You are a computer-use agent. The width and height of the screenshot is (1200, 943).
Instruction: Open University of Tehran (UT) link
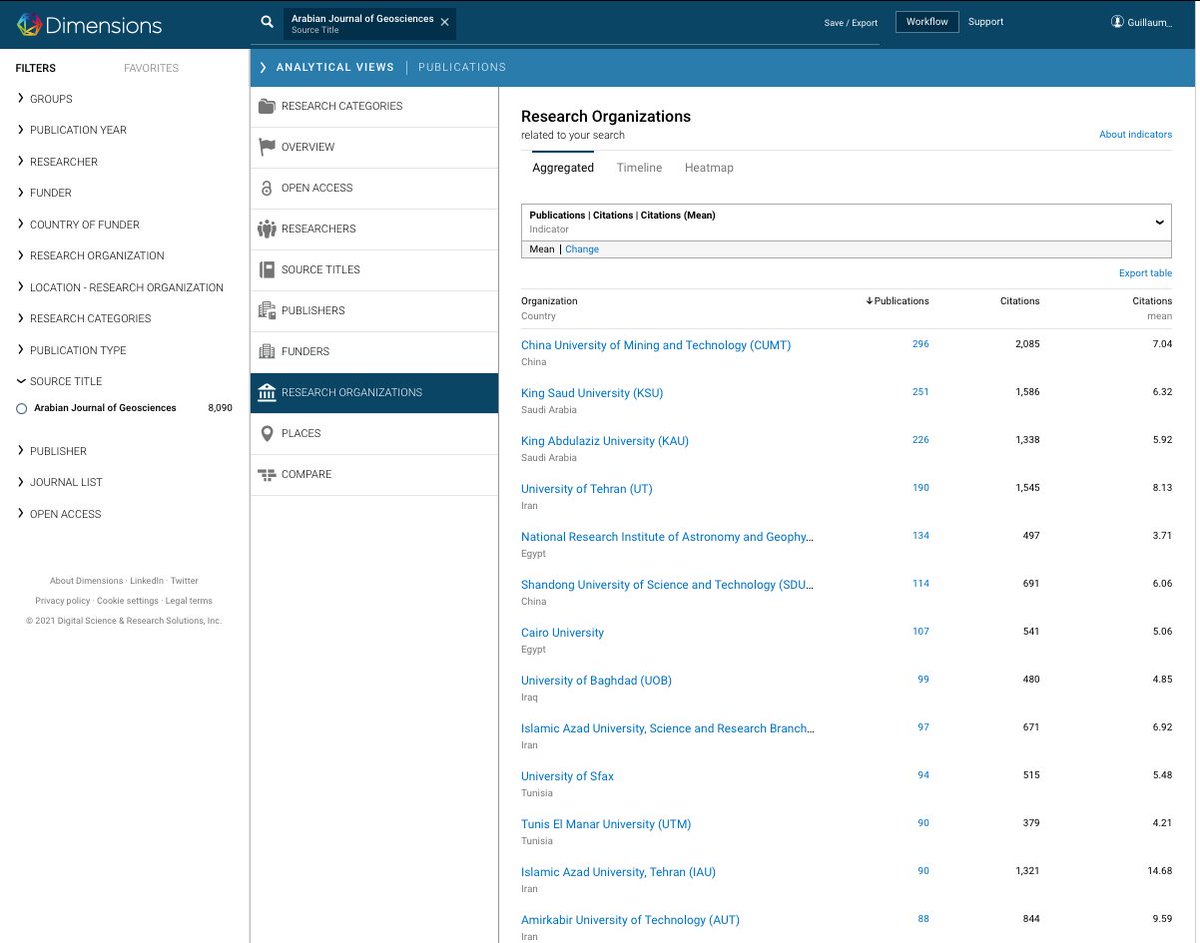[x=586, y=489]
